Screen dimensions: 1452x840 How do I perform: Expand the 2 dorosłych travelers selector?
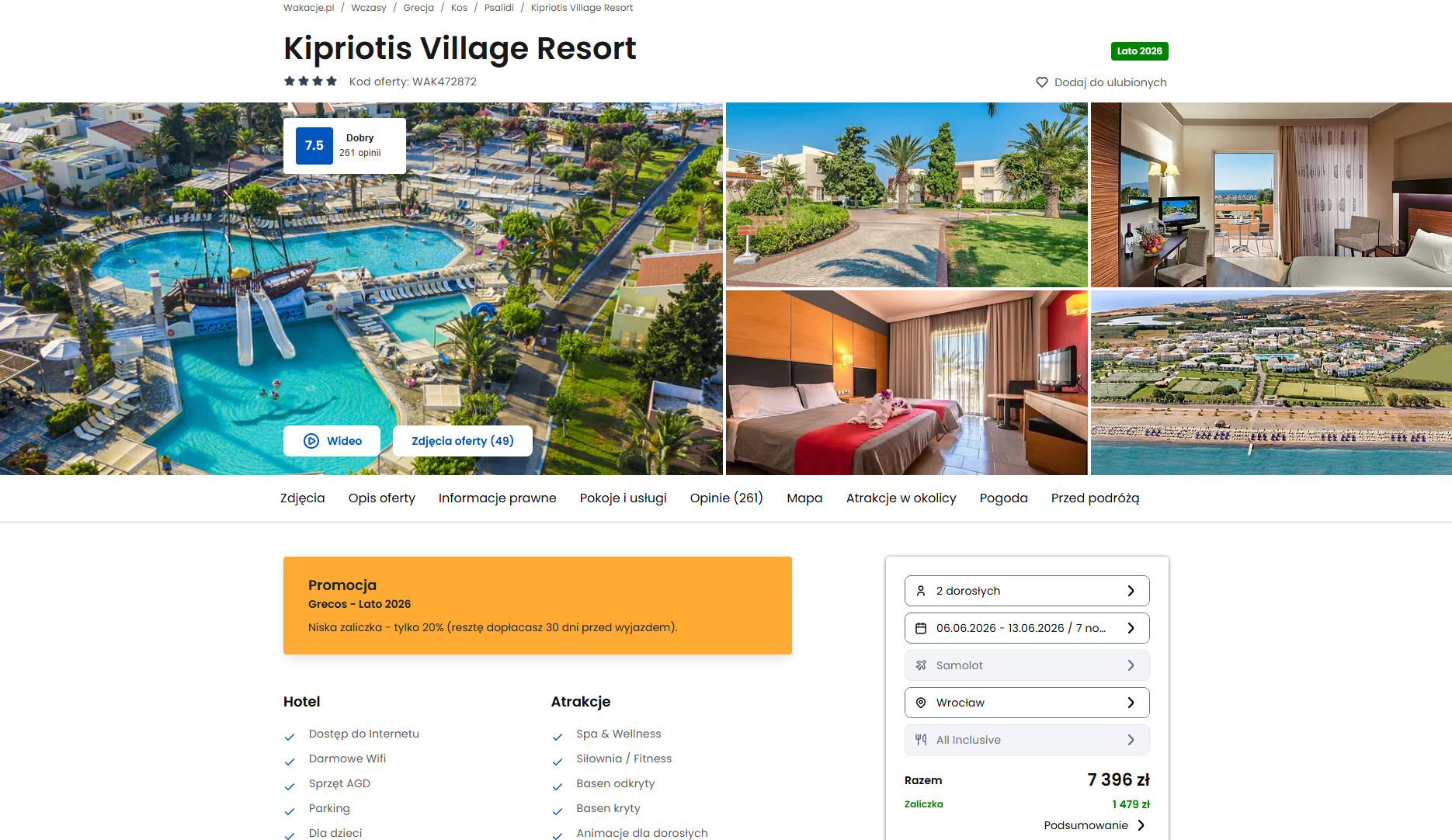pos(1026,591)
